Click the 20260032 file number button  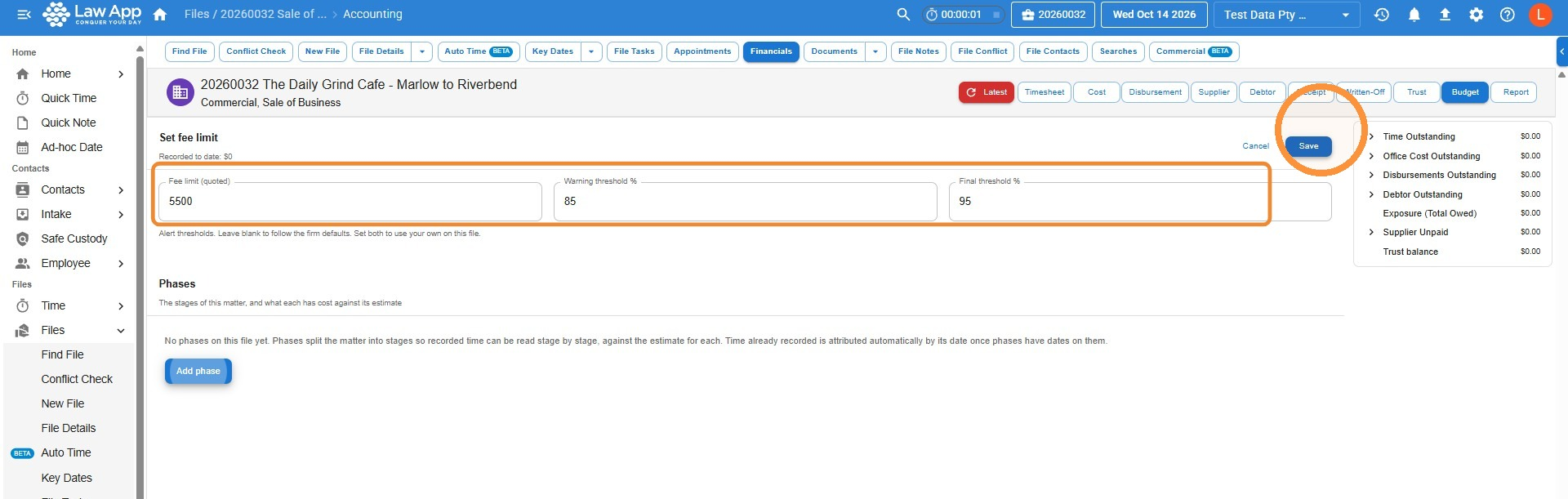coord(1053,15)
